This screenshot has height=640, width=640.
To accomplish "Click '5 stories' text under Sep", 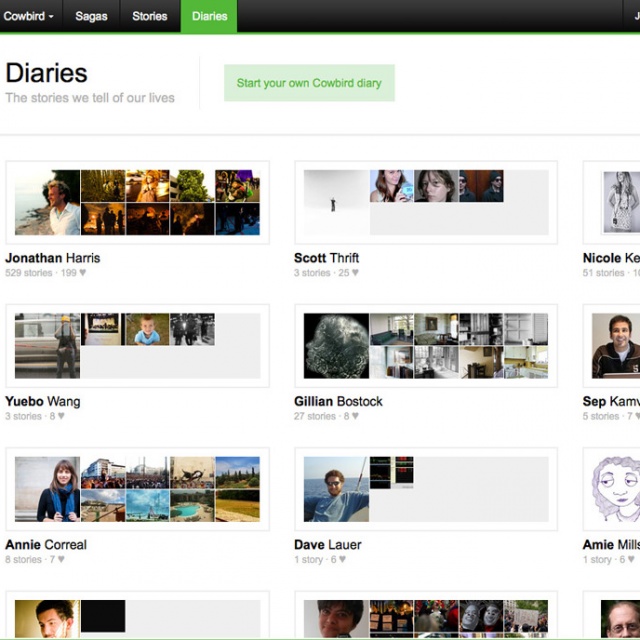I will click(601, 416).
